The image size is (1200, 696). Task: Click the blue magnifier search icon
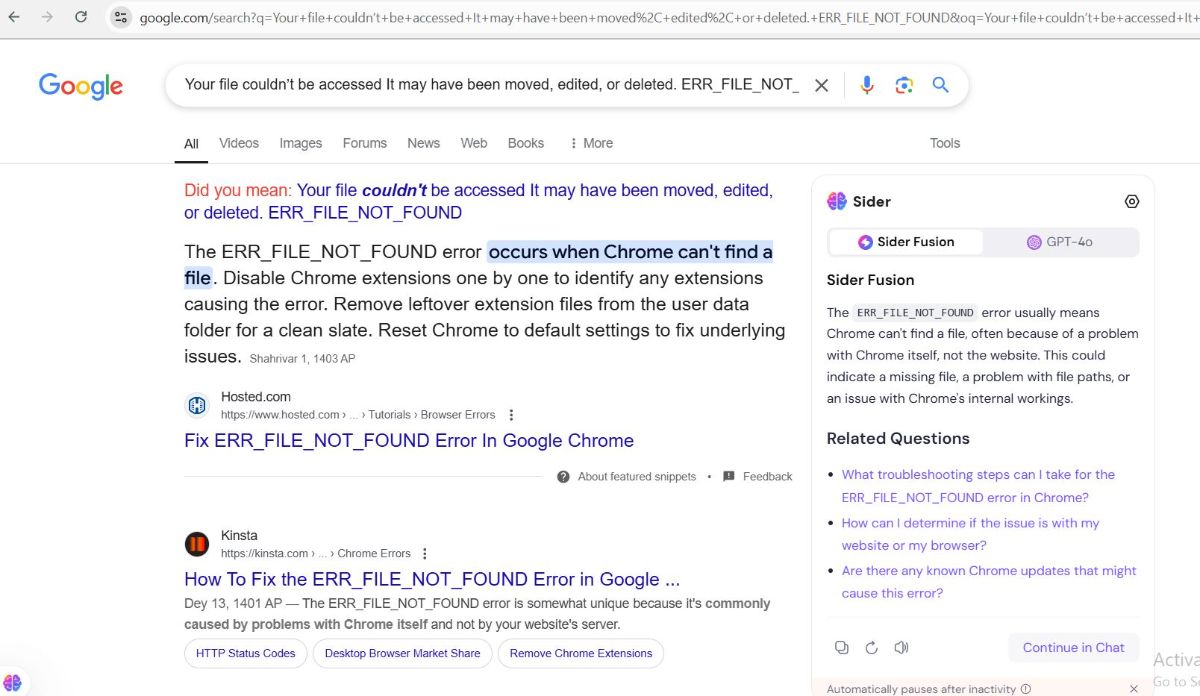tap(940, 86)
